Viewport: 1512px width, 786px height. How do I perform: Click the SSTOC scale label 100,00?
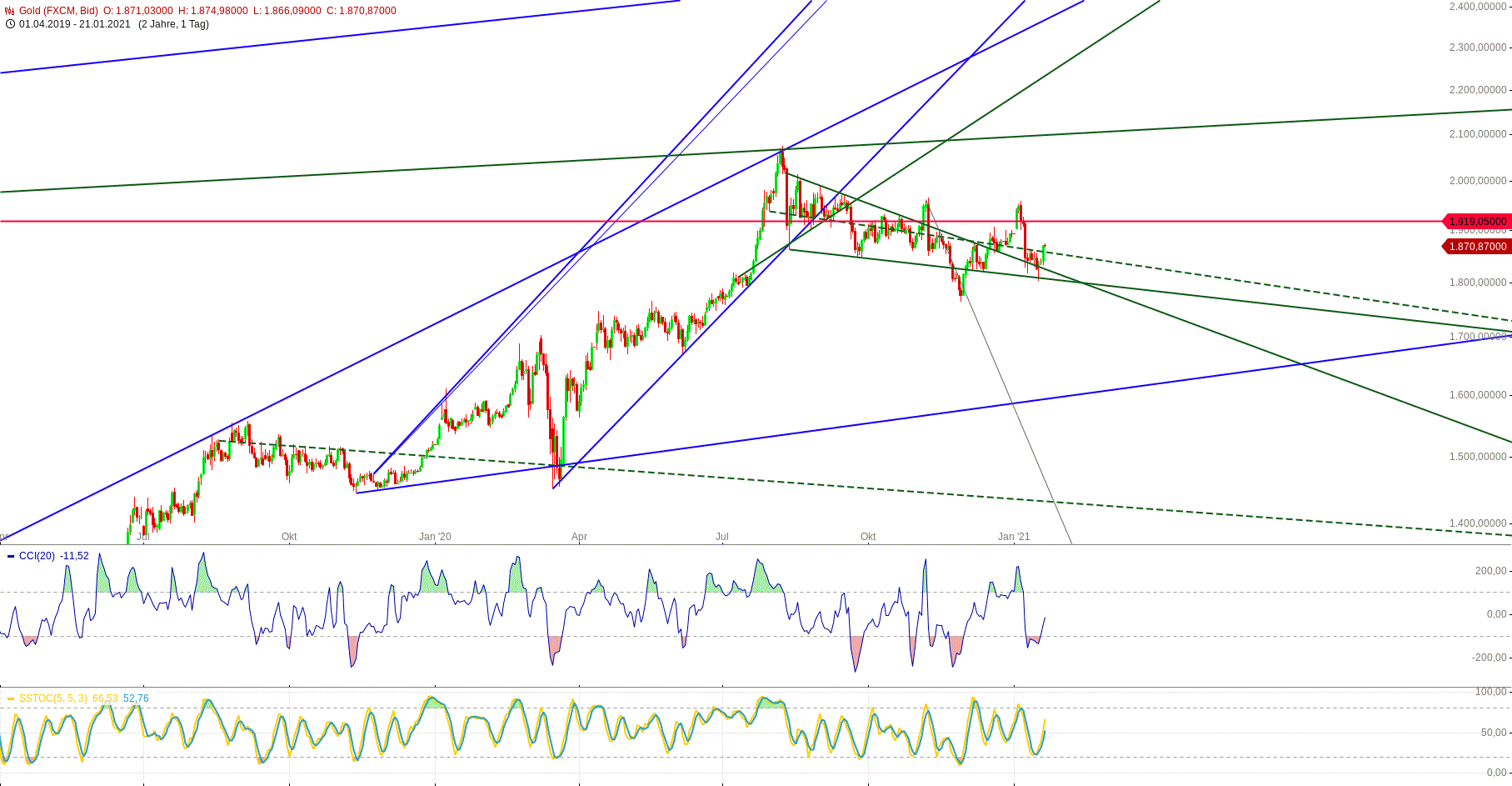click(1491, 692)
